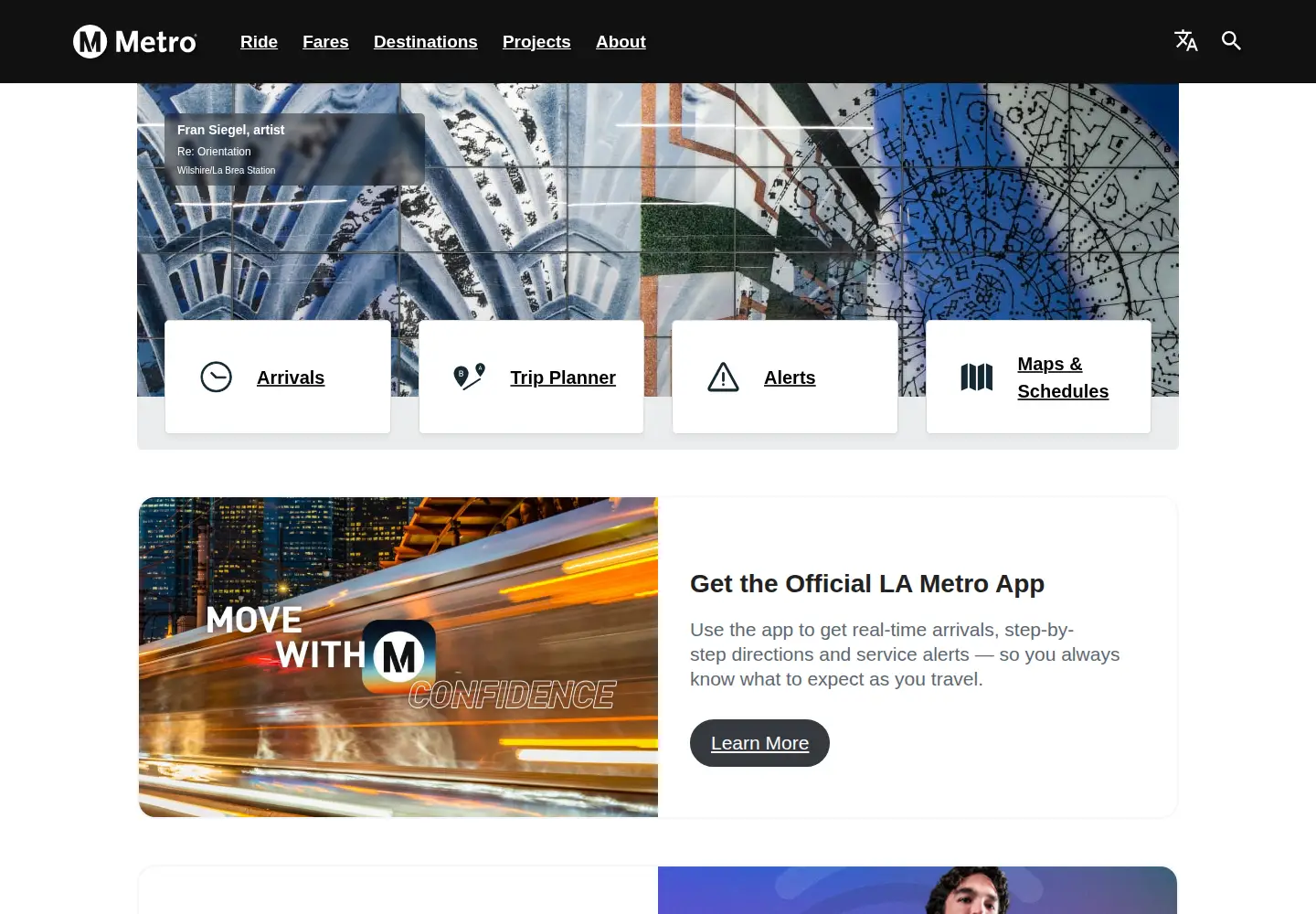This screenshot has height=914, width=1316.
Task: Click the 'Get the Official LA Metro App' heading
Action: click(x=867, y=583)
